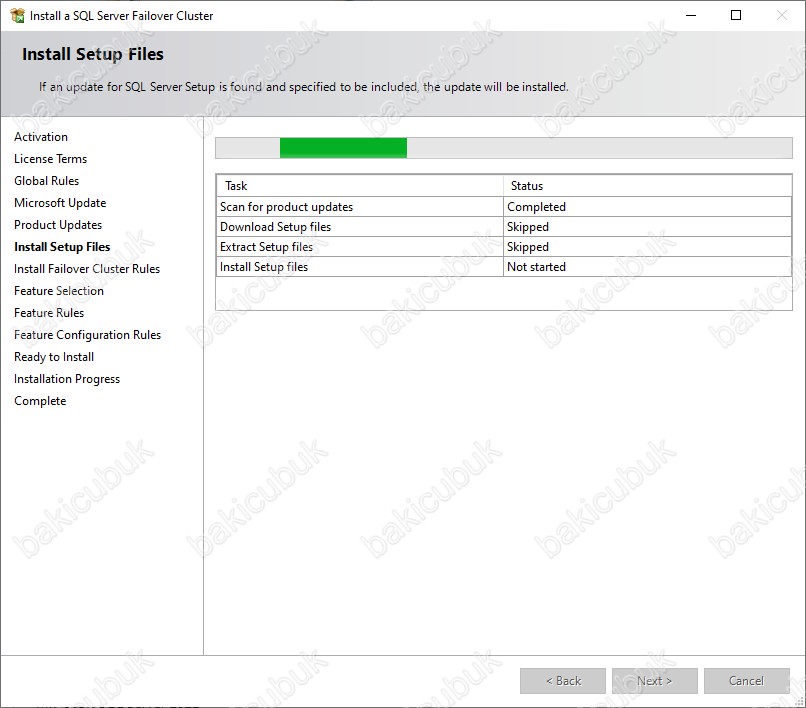Select the Activation step in sidebar
The height and width of the screenshot is (708, 806).
pyautogui.click(x=41, y=137)
